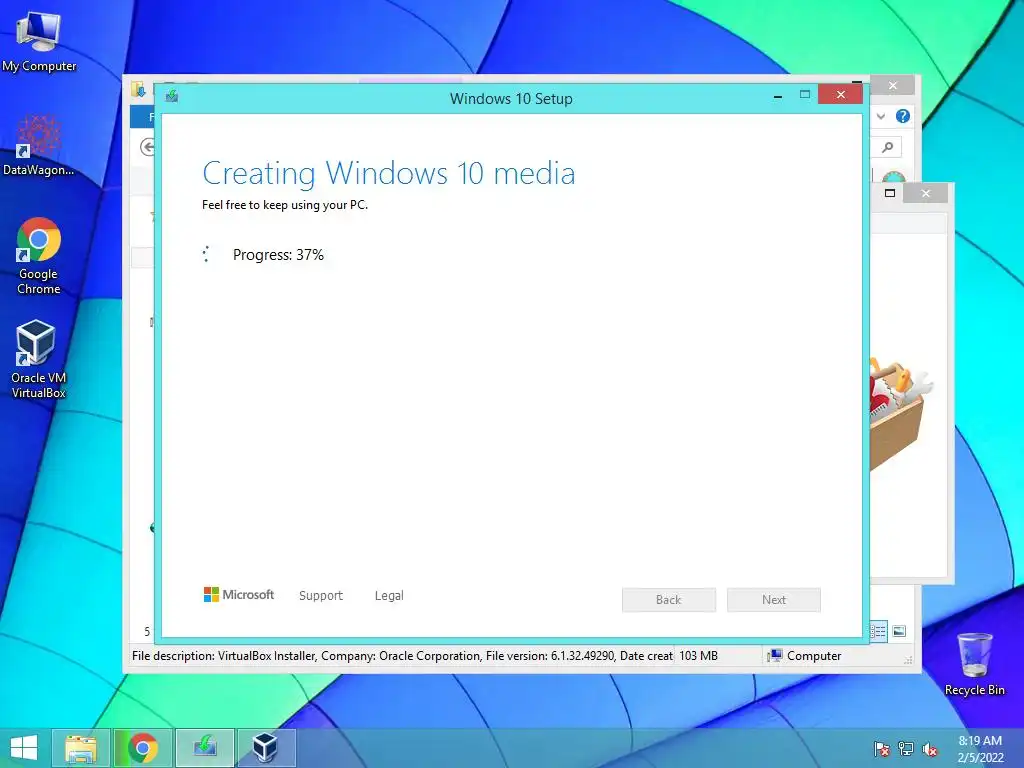
Task: Switch to Chrome in the taskbar
Action: tap(143, 748)
